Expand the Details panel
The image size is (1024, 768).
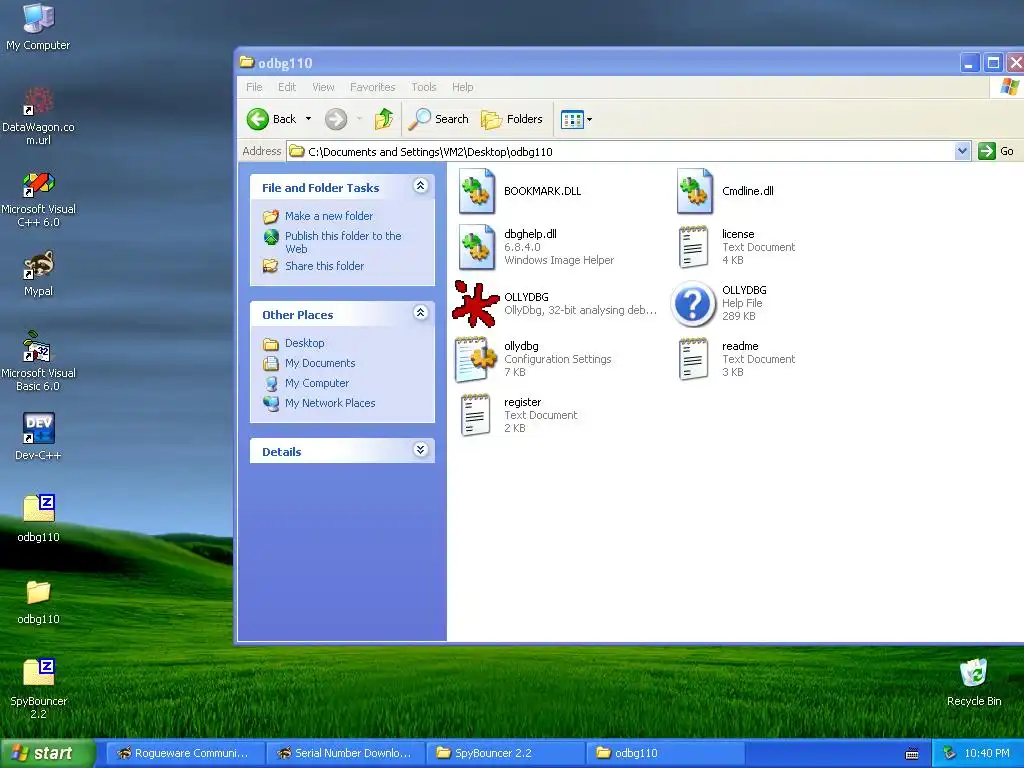coord(421,450)
